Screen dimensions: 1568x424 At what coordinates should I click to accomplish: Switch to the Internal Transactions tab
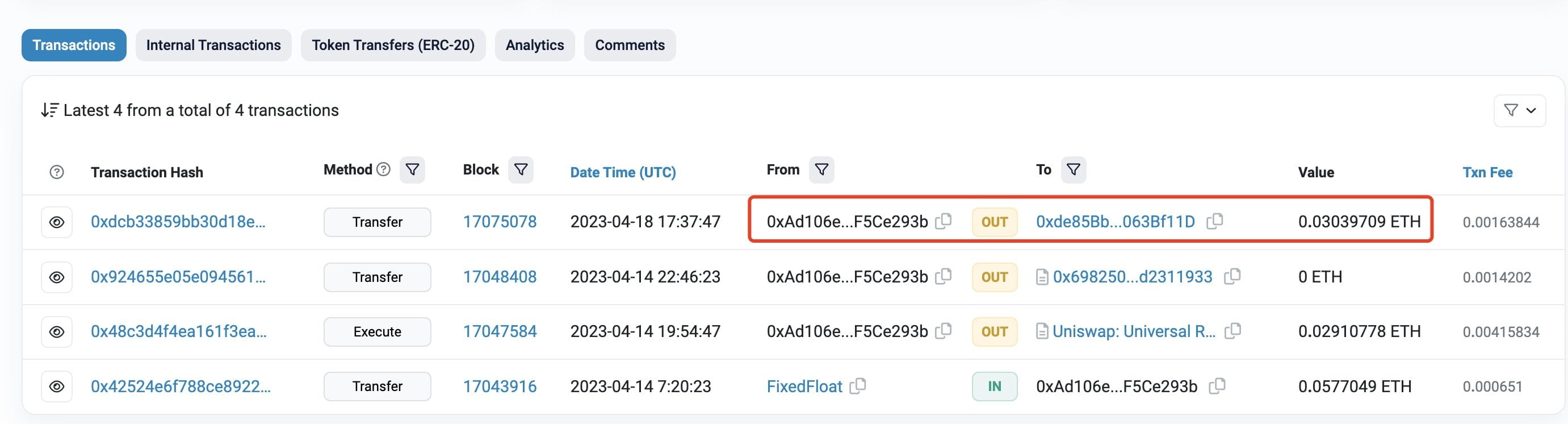click(213, 45)
